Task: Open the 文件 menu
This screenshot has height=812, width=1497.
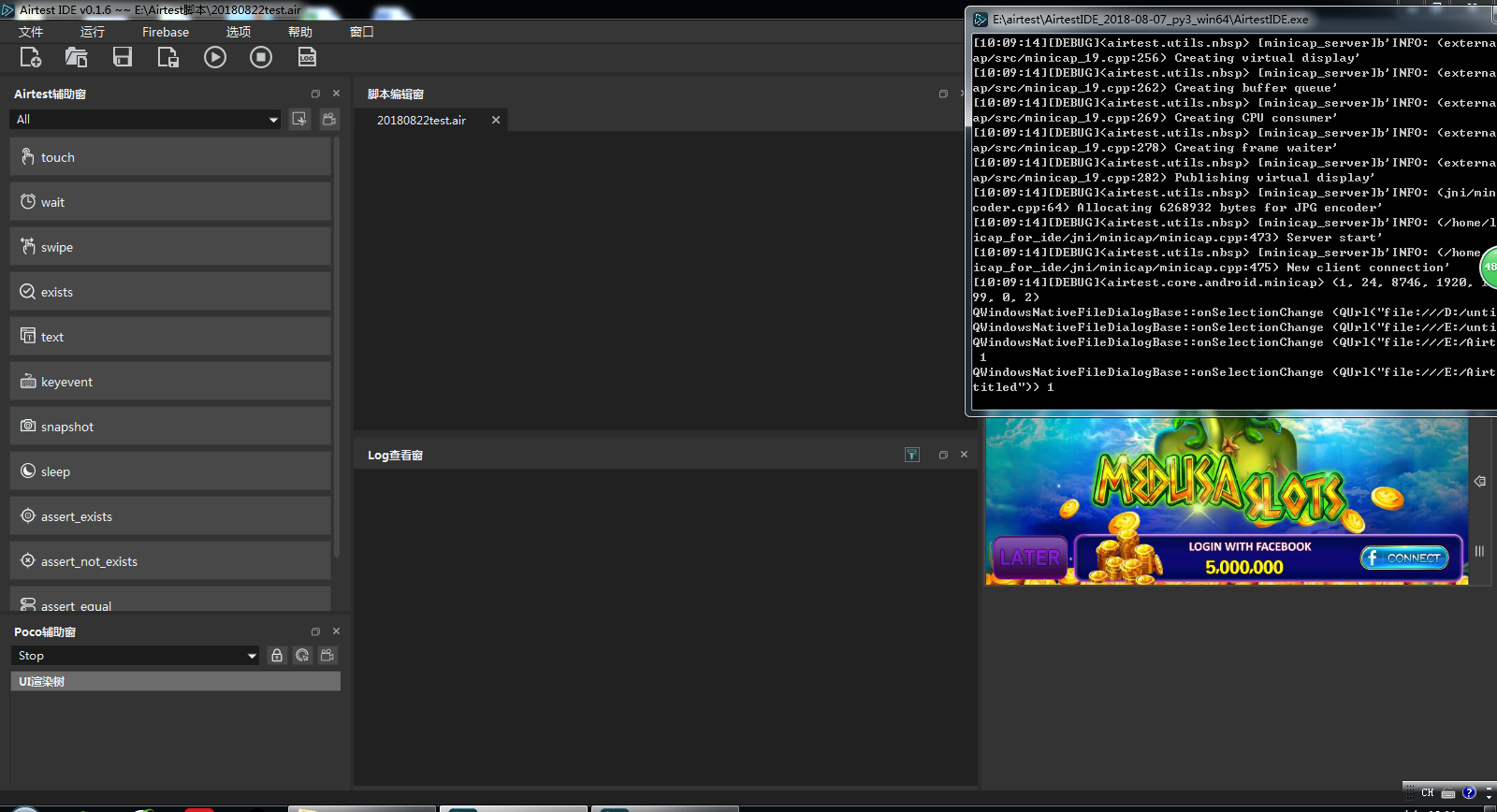Action: (x=31, y=32)
